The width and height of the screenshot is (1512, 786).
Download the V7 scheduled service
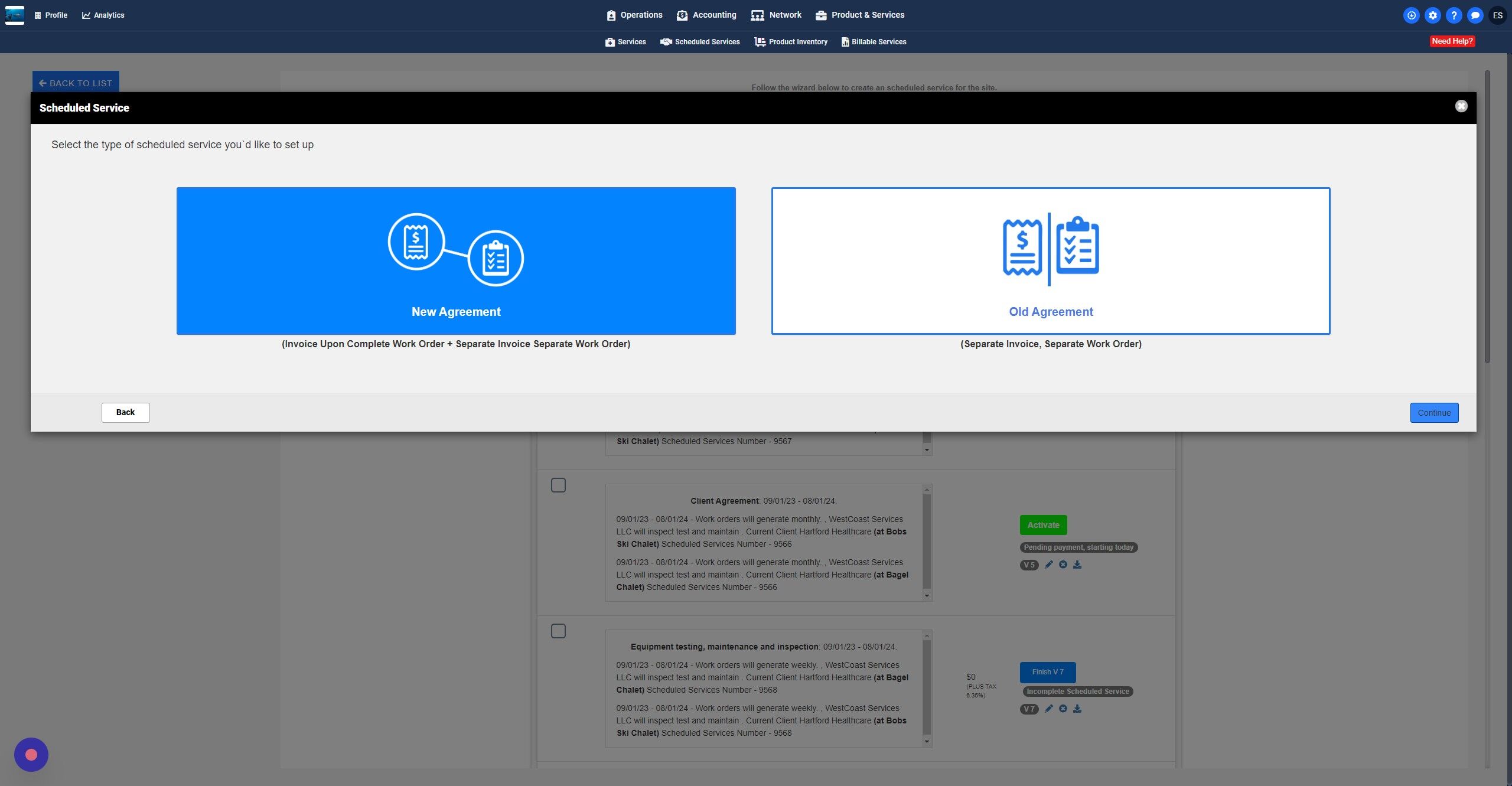[x=1077, y=709]
